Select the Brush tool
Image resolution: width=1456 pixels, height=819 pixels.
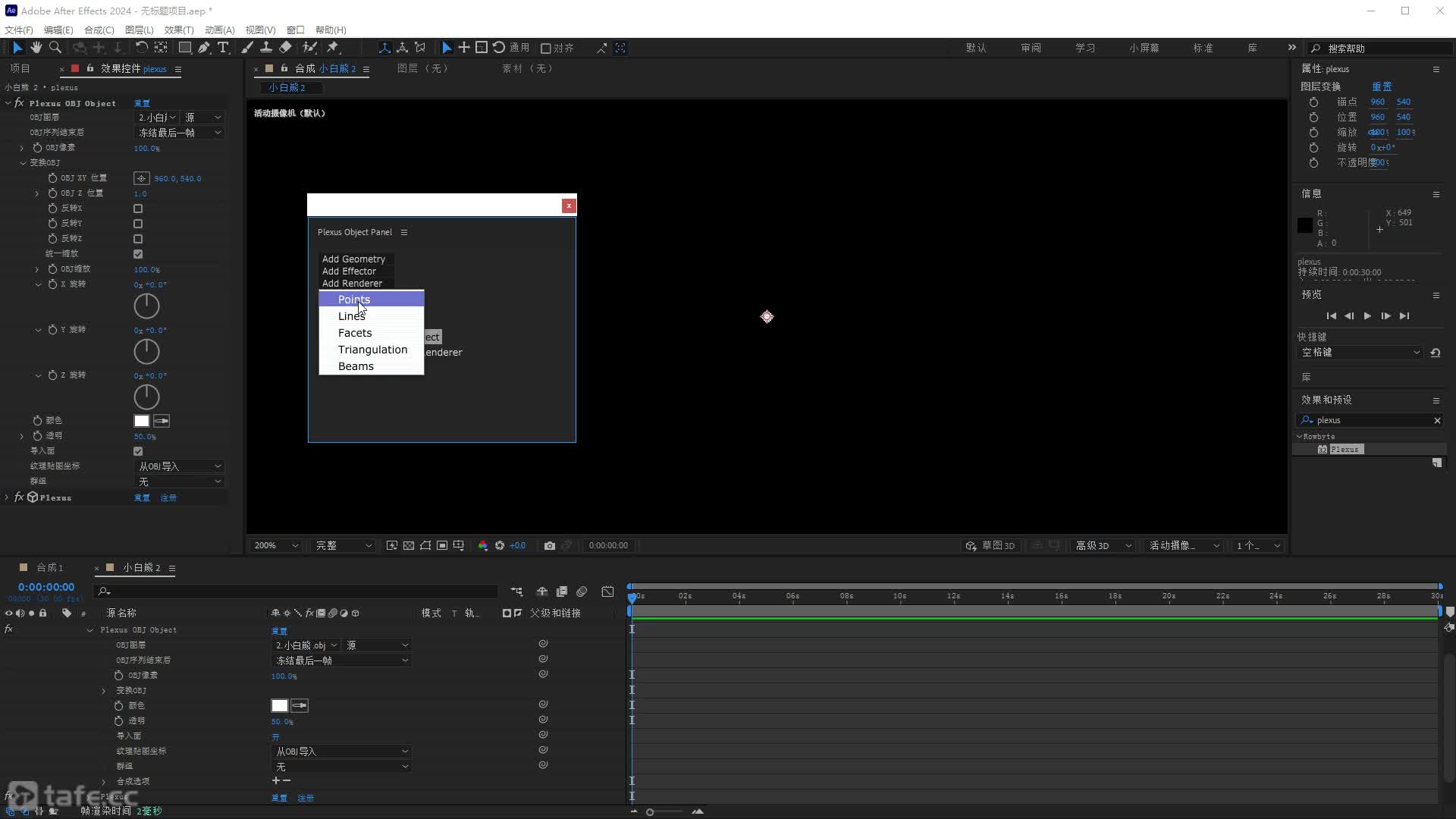(x=247, y=48)
